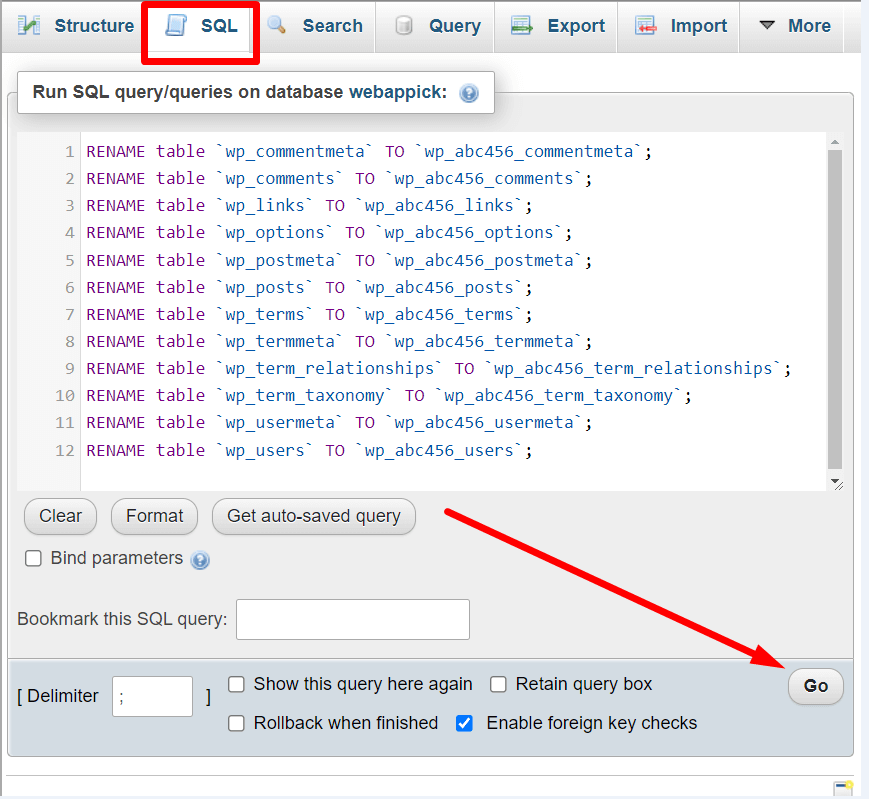This screenshot has height=799, width=869.
Task: Click line 7 wp_terms rename statement
Action: tap(309, 315)
